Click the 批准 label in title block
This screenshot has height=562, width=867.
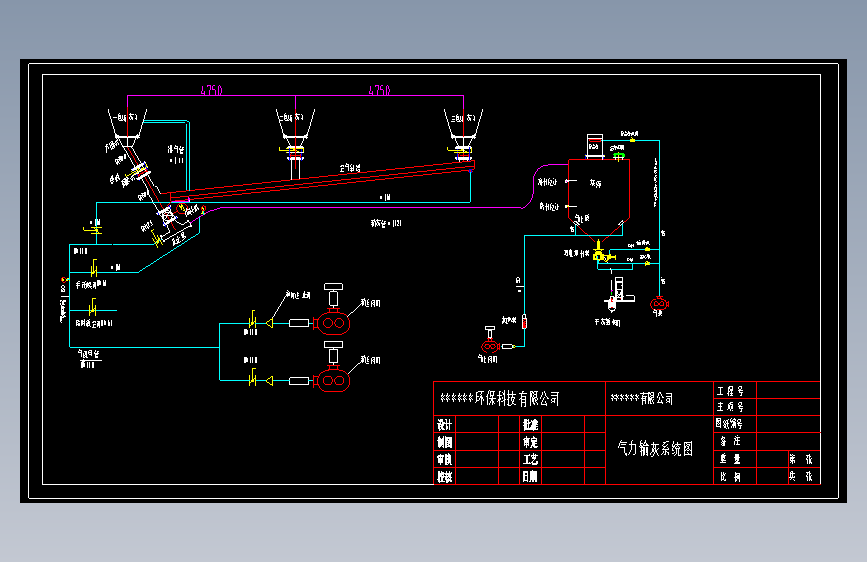530,424
